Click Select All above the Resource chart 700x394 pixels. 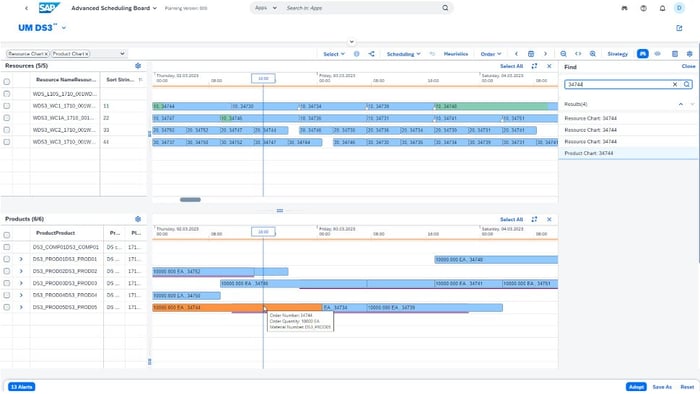pyautogui.click(x=511, y=66)
